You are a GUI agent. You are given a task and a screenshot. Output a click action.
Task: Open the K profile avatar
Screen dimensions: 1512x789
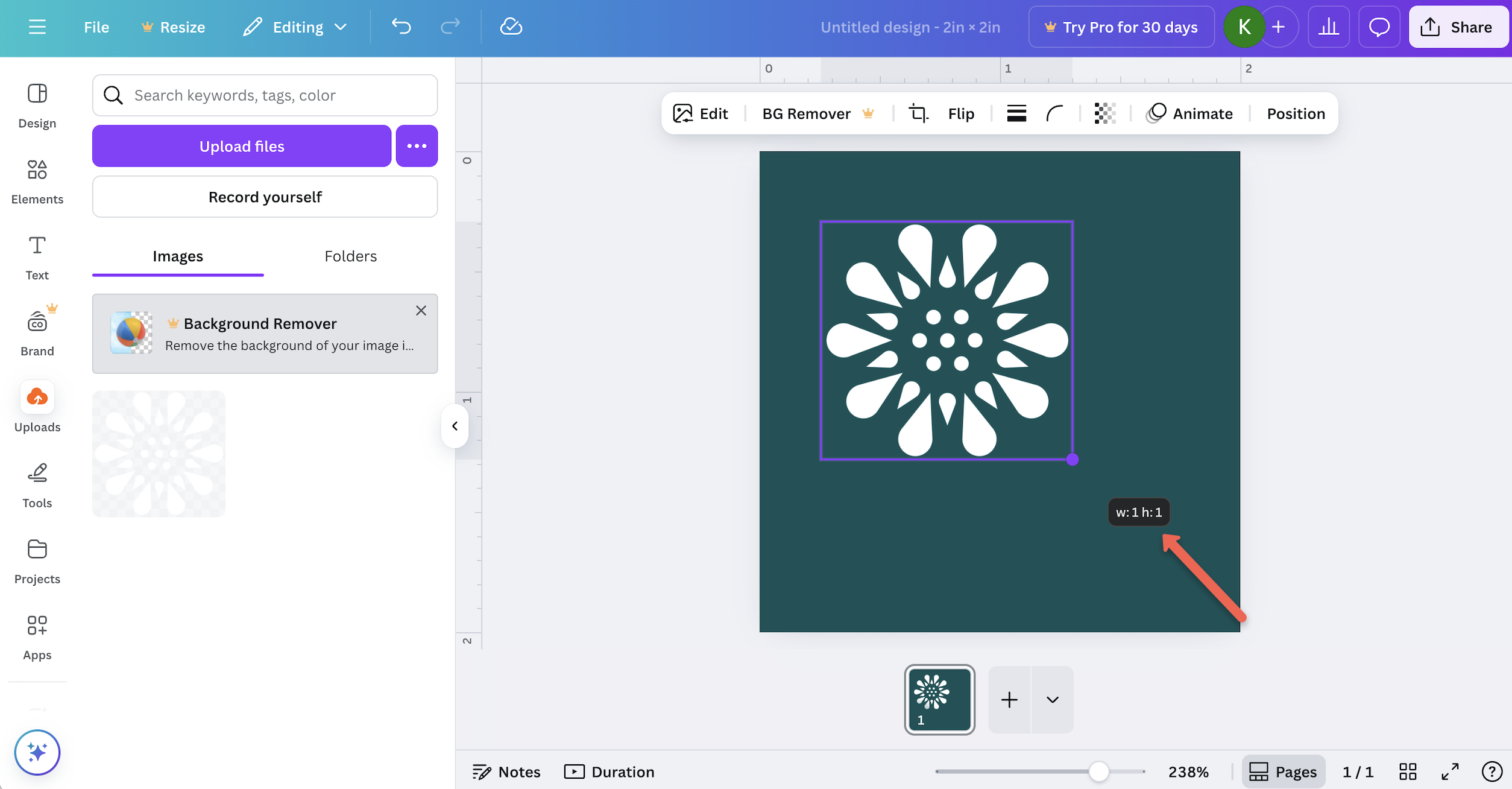coord(1244,27)
